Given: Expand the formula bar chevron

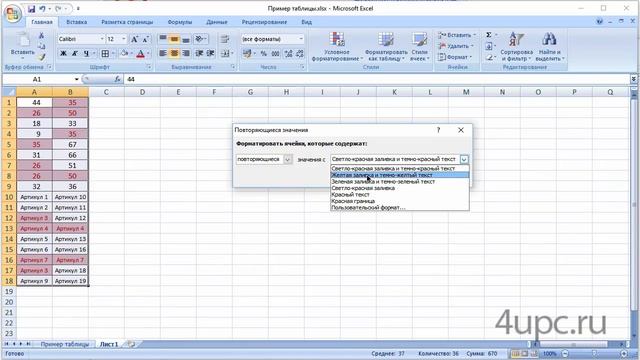Looking at the screenshot, I should click(x=633, y=79).
